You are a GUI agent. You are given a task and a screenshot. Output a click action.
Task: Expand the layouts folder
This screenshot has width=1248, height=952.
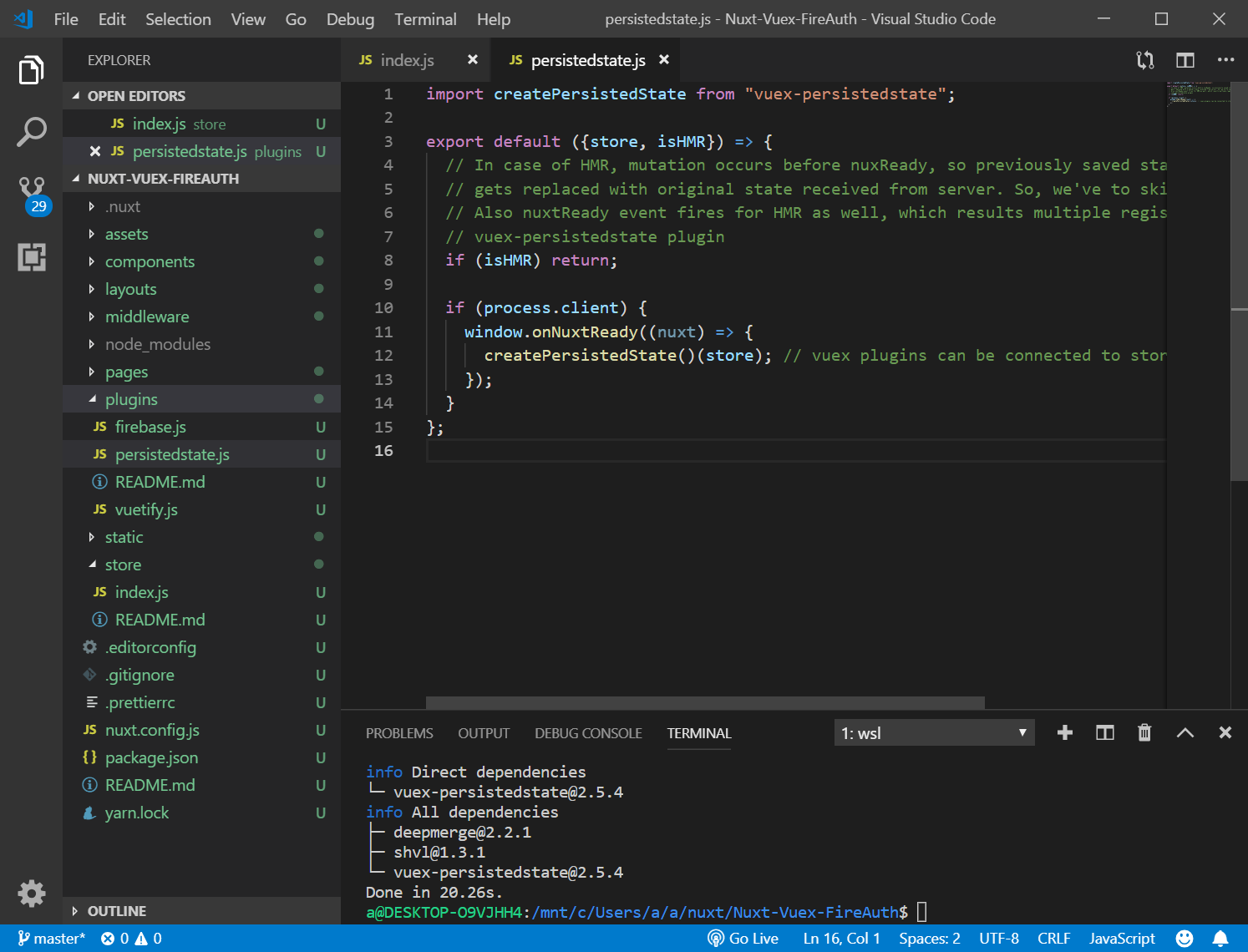(x=201, y=289)
